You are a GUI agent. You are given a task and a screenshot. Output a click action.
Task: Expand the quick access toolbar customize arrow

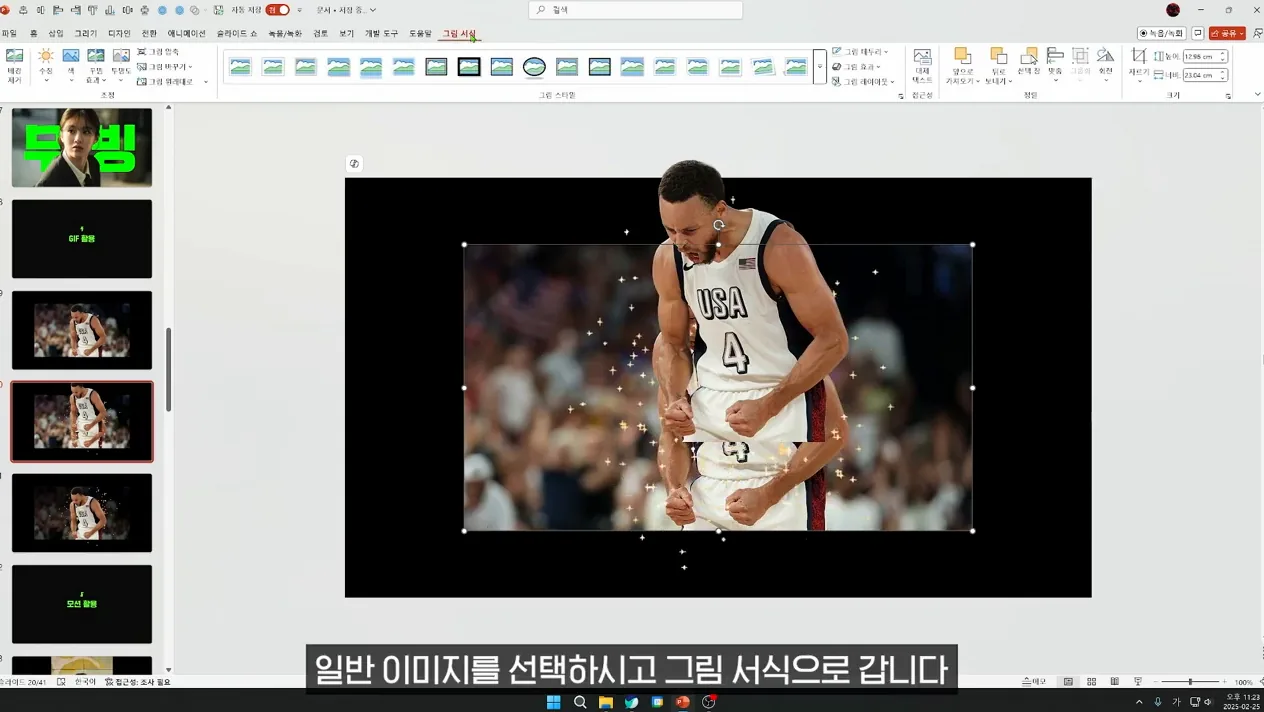(x=299, y=10)
